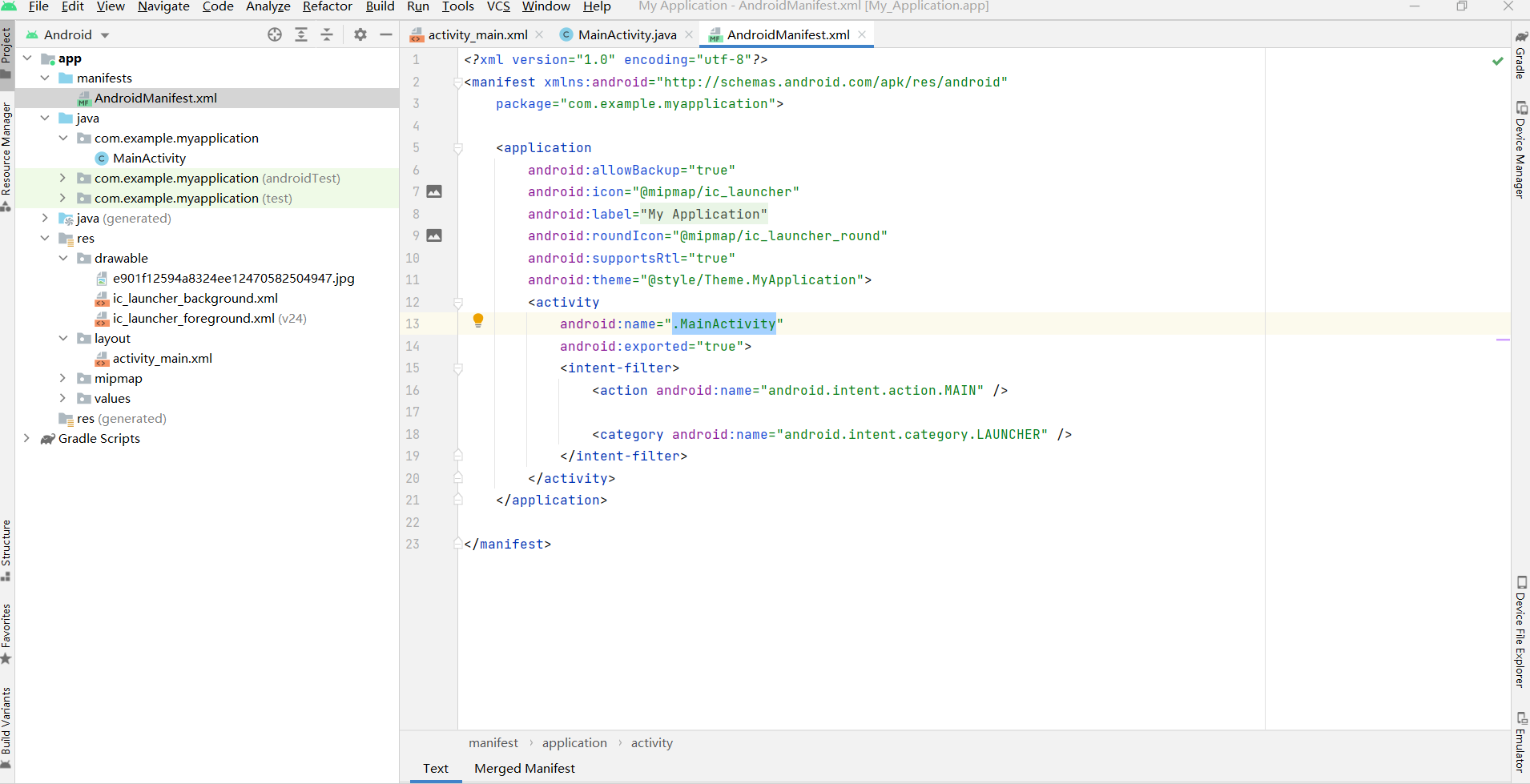Screen dimensions: 1530x784
Task: Open the Device File Explorer tool window
Action: tap(1520, 632)
